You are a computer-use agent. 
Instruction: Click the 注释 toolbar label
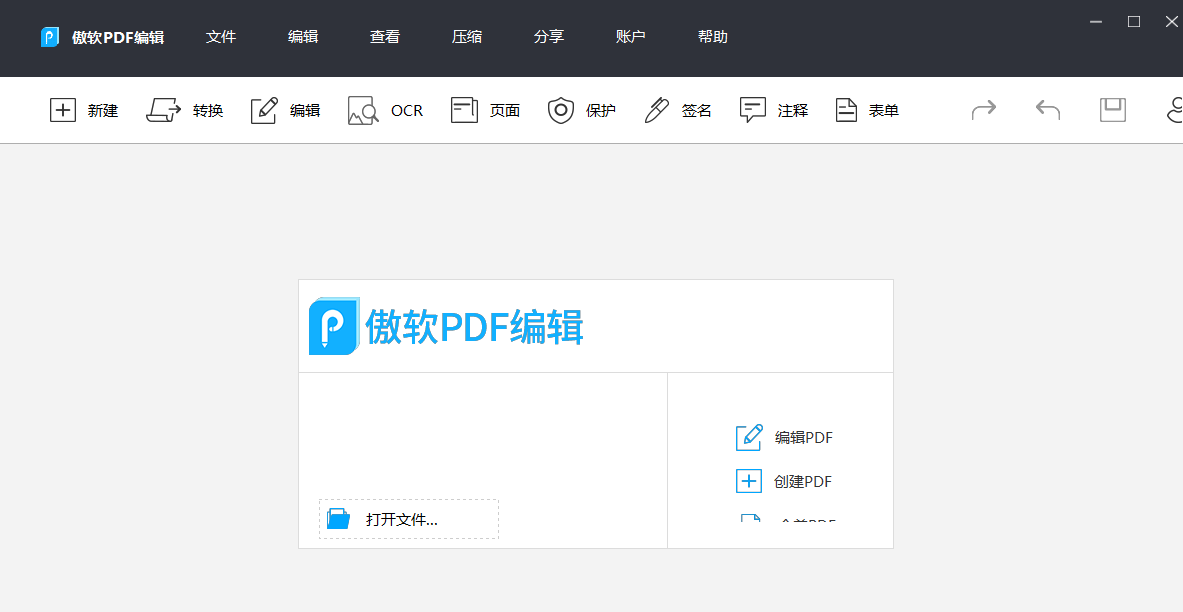tap(793, 111)
